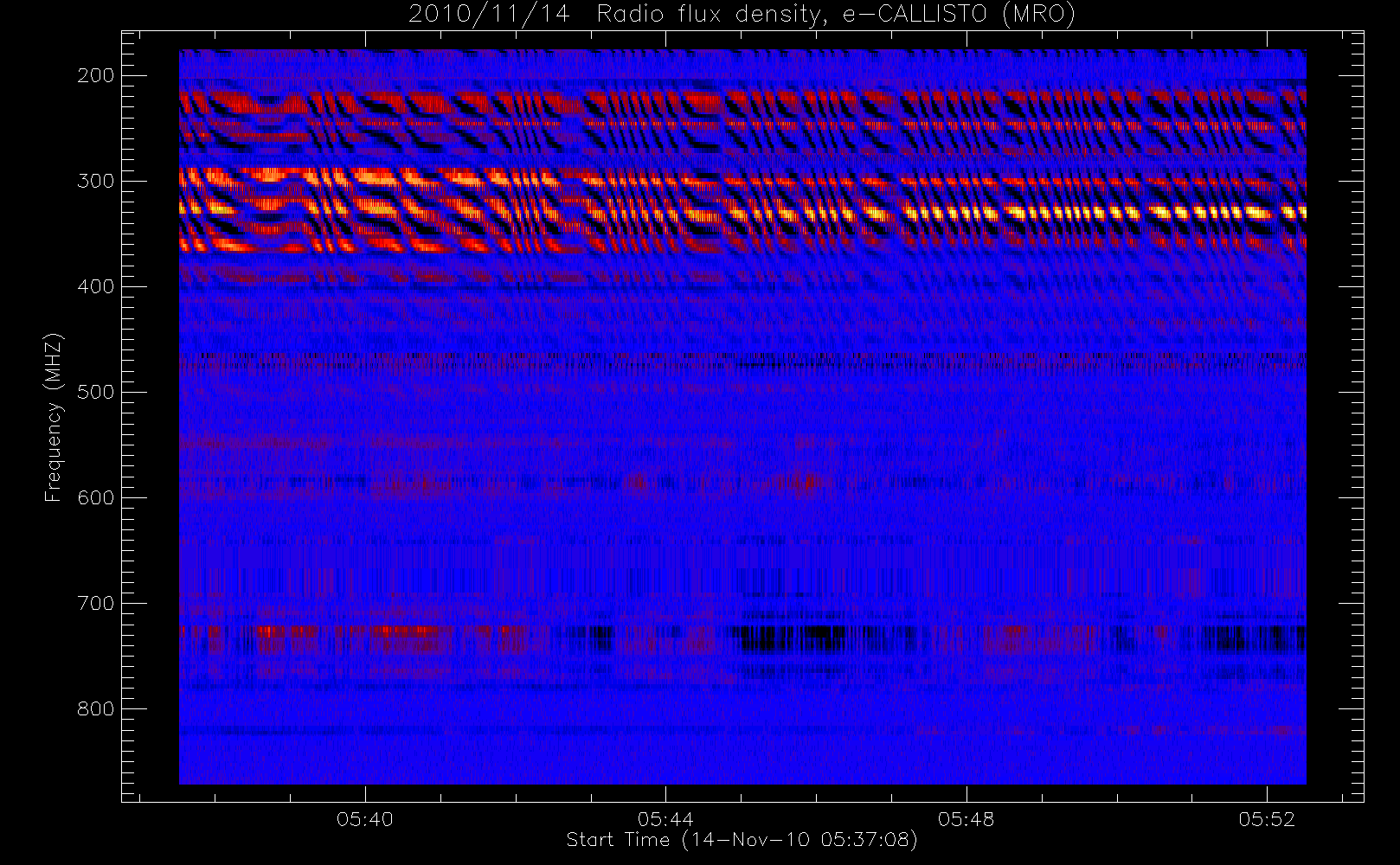Click the 200 frequency tick label
Viewport: 1400px width, 865px height.
tap(96, 75)
